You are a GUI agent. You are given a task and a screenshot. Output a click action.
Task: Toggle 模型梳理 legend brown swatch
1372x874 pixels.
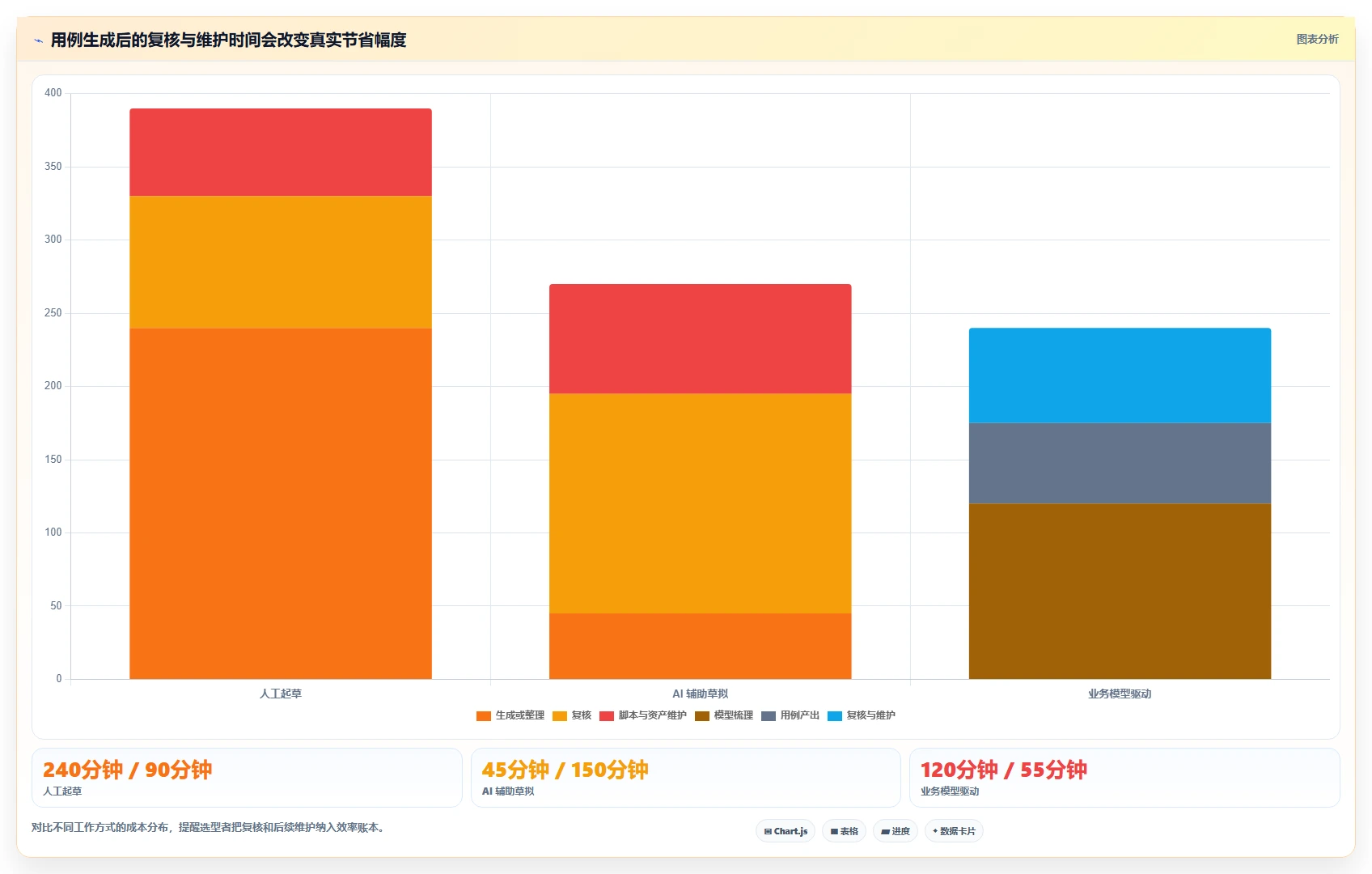coord(702,716)
